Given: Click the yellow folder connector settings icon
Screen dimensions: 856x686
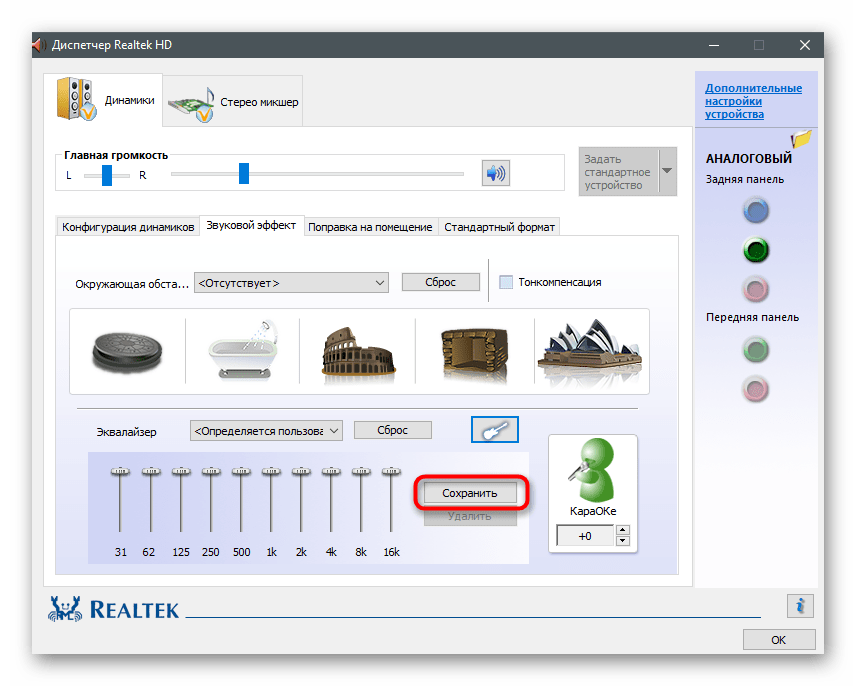Looking at the screenshot, I should (801, 140).
